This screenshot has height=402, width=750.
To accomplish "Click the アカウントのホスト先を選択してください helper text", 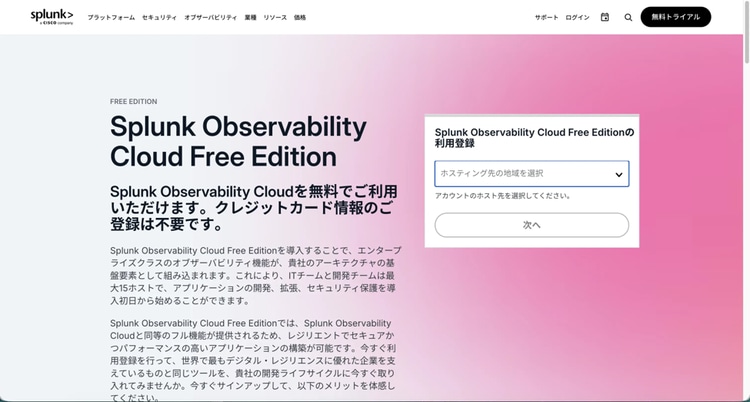I will (502, 196).
